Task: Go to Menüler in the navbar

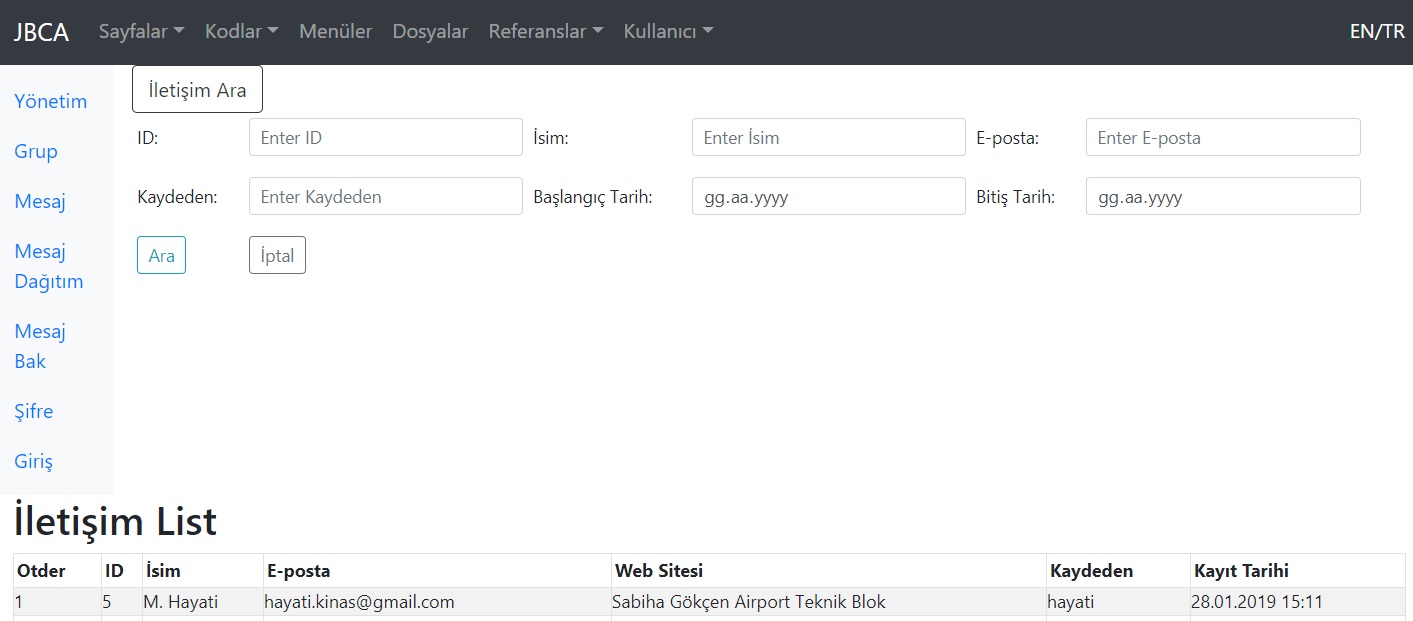Action: 335,31
